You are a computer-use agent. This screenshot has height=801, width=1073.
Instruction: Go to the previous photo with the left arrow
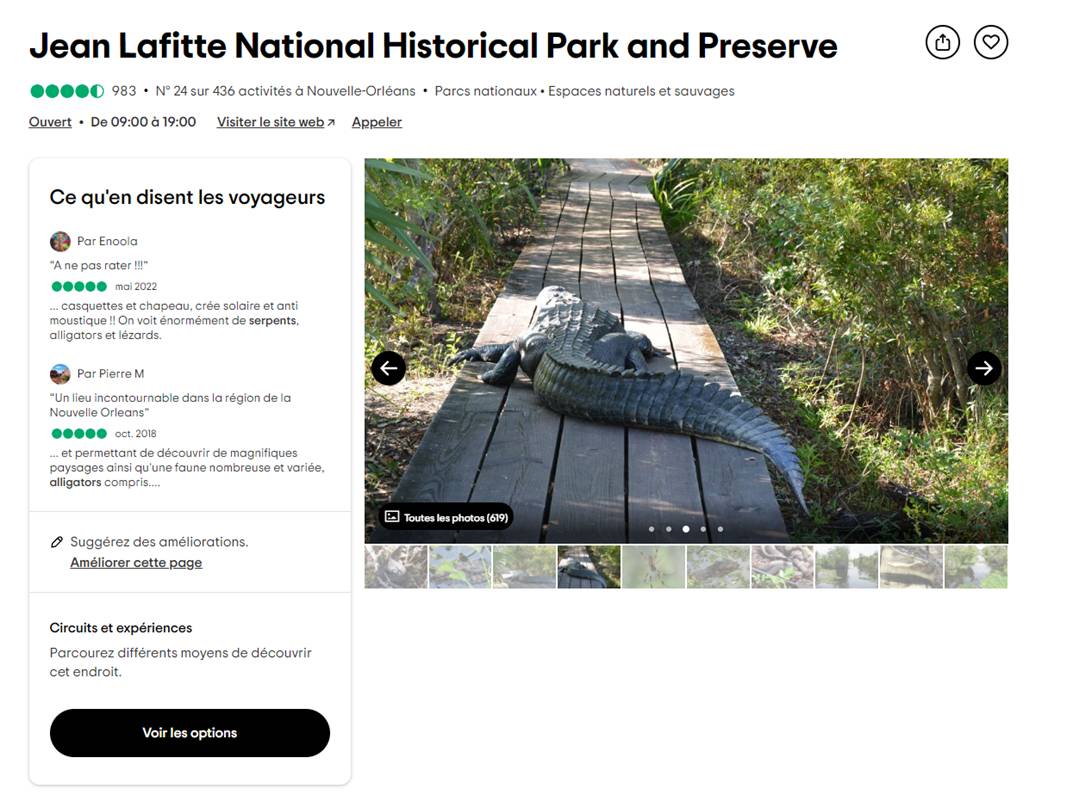[389, 368]
